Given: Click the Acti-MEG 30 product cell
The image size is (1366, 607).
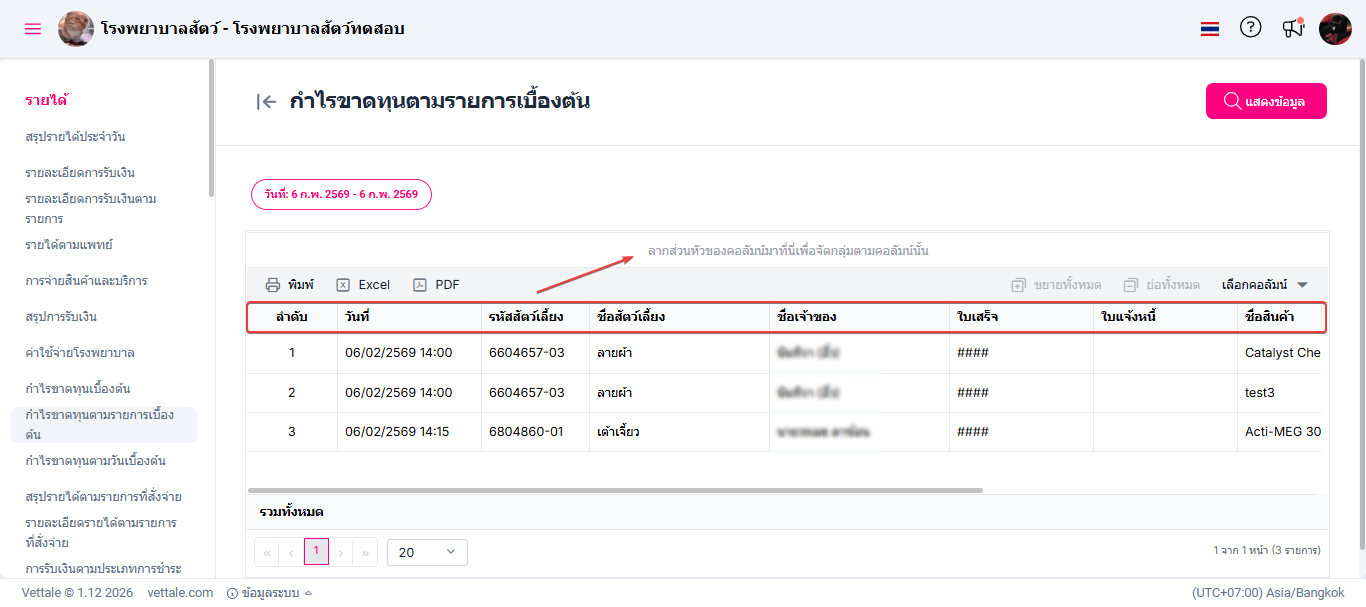Looking at the screenshot, I should (1282, 432).
